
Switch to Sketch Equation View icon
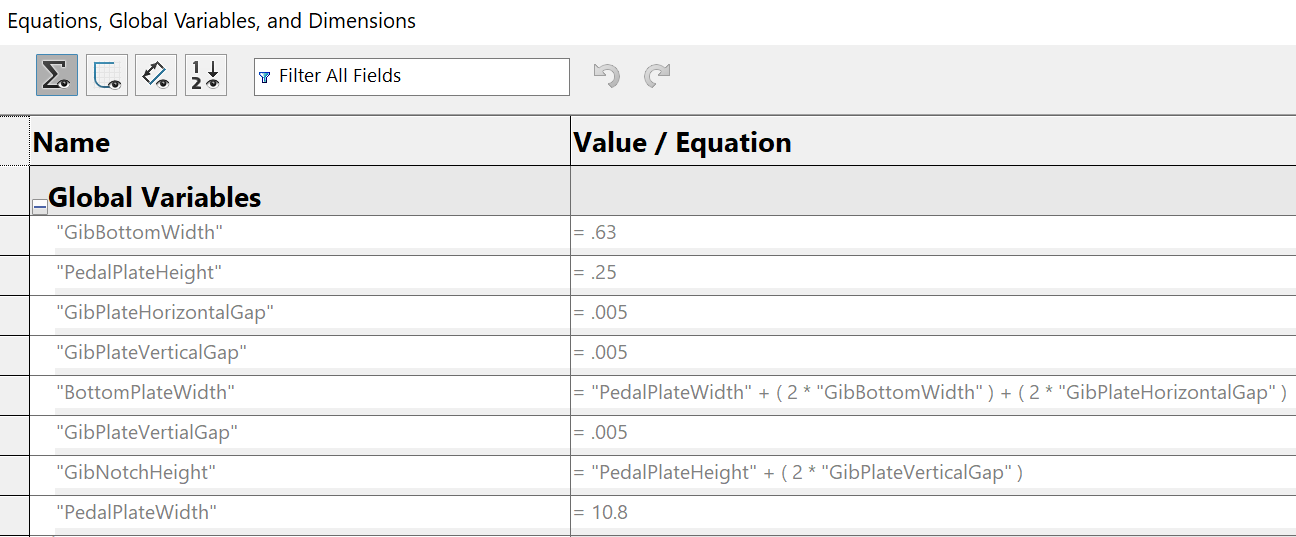coord(106,75)
